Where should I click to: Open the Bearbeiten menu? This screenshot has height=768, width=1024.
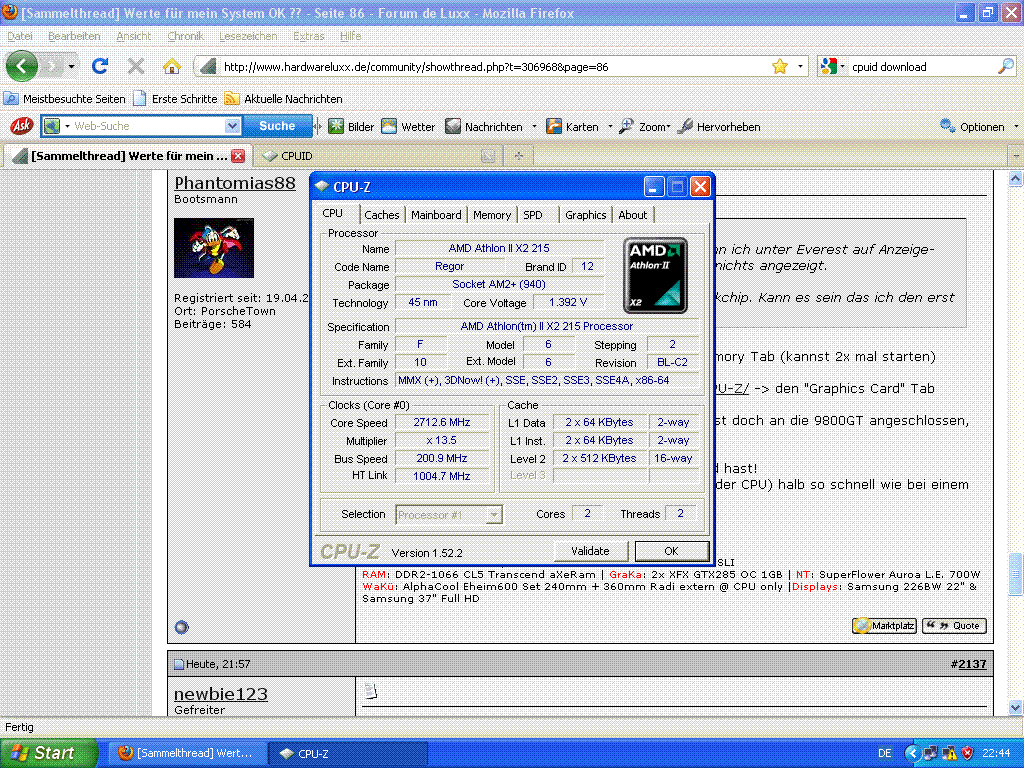(74, 36)
